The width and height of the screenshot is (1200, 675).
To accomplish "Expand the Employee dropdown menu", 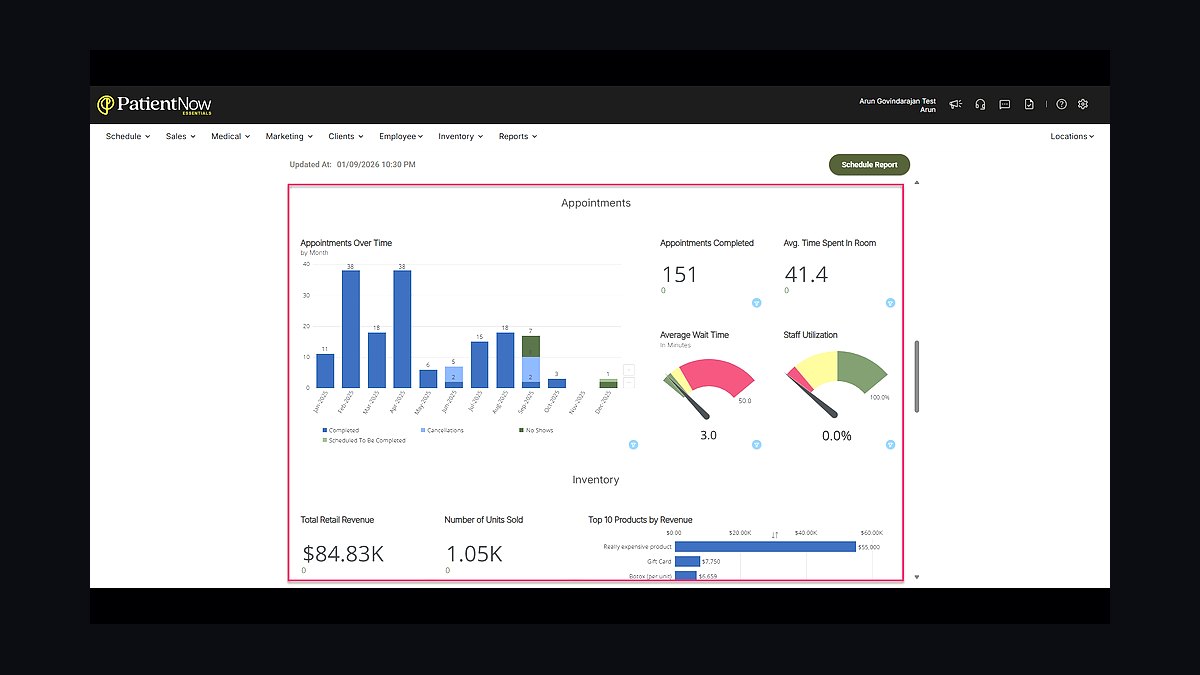I will click(x=401, y=136).
